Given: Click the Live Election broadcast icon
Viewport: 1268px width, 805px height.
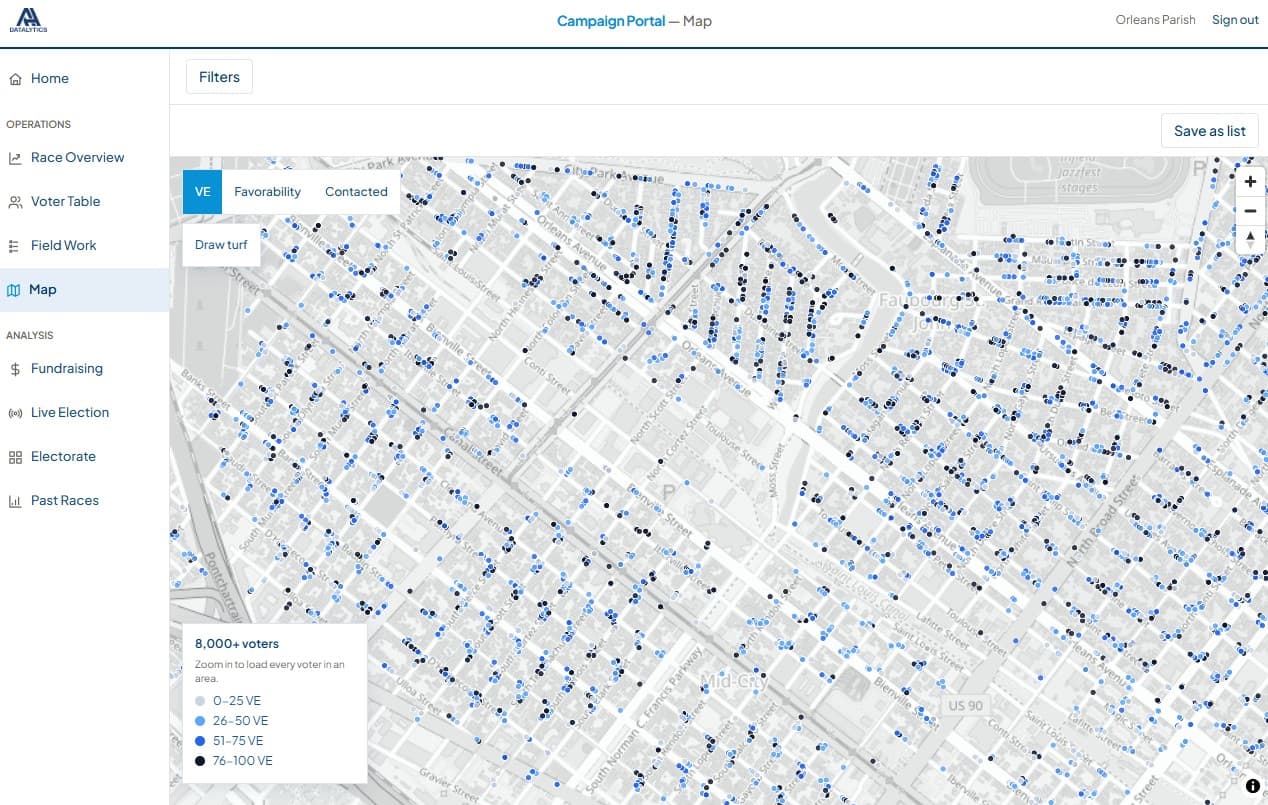Looking at the screenshot, I should pyautogui.click(x=15, y=413).
